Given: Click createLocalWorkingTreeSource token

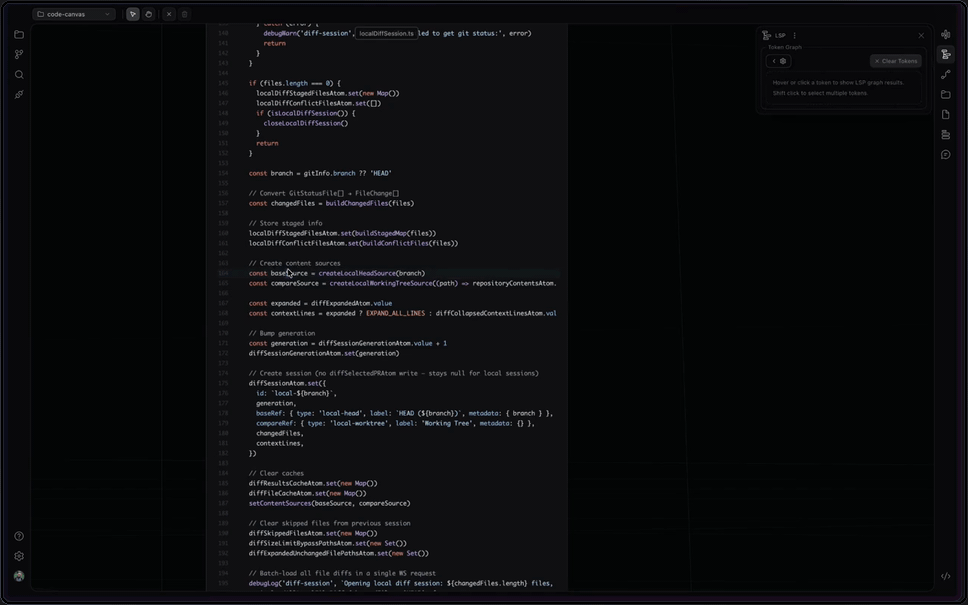Looking at the screenshot, I should [381, 283].
